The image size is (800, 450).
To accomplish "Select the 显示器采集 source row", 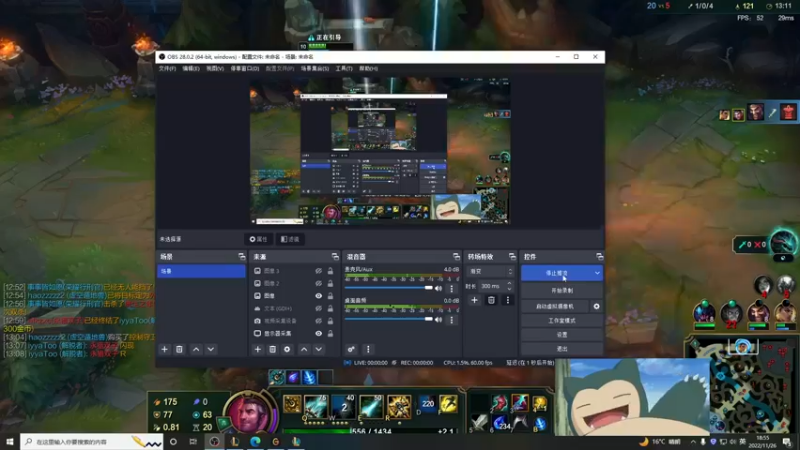I will coord(294,333).
